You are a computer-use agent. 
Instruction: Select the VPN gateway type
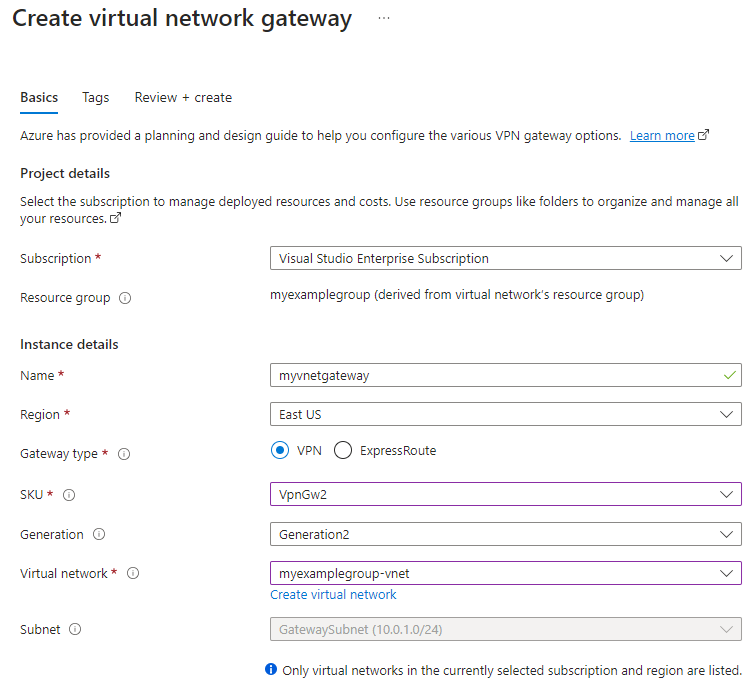point(280,451)
